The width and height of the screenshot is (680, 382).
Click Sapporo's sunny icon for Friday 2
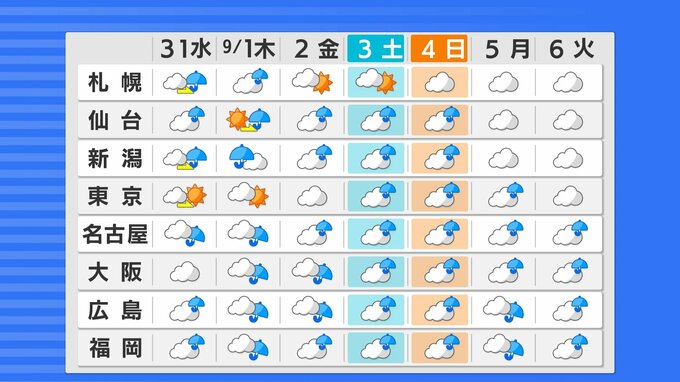point(312,81)
